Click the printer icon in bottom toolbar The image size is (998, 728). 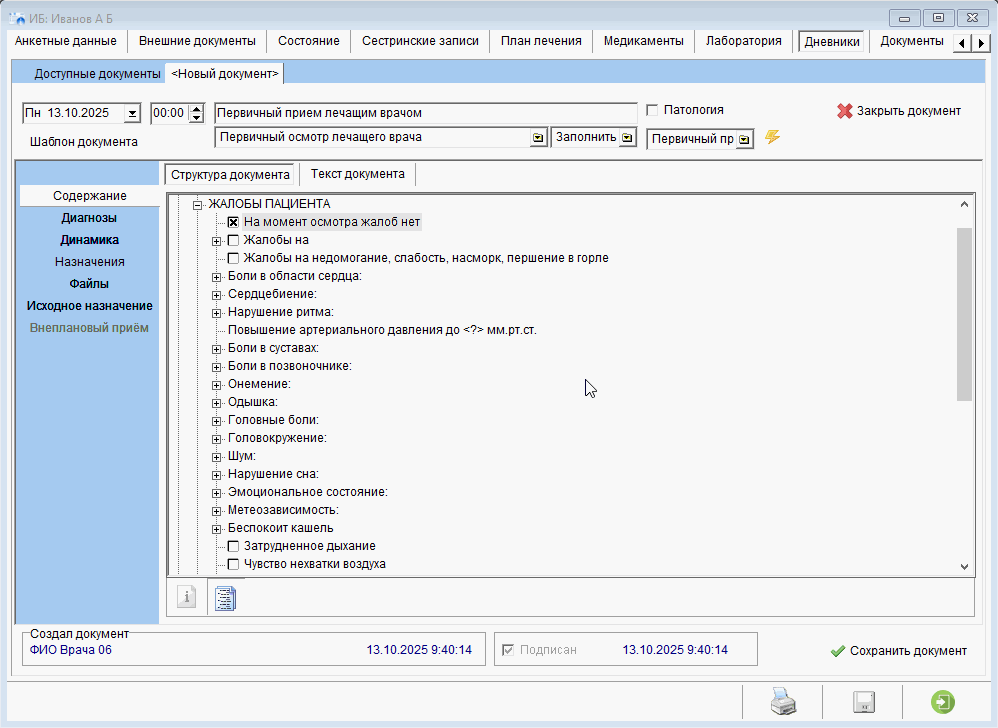pos(781,703)
